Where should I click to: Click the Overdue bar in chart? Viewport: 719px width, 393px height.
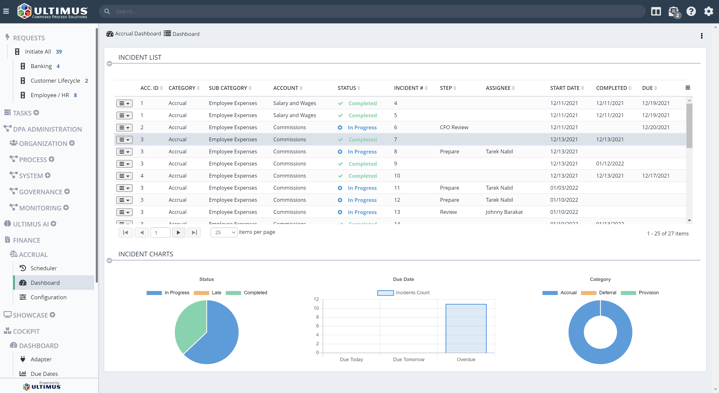coord(466,328)
